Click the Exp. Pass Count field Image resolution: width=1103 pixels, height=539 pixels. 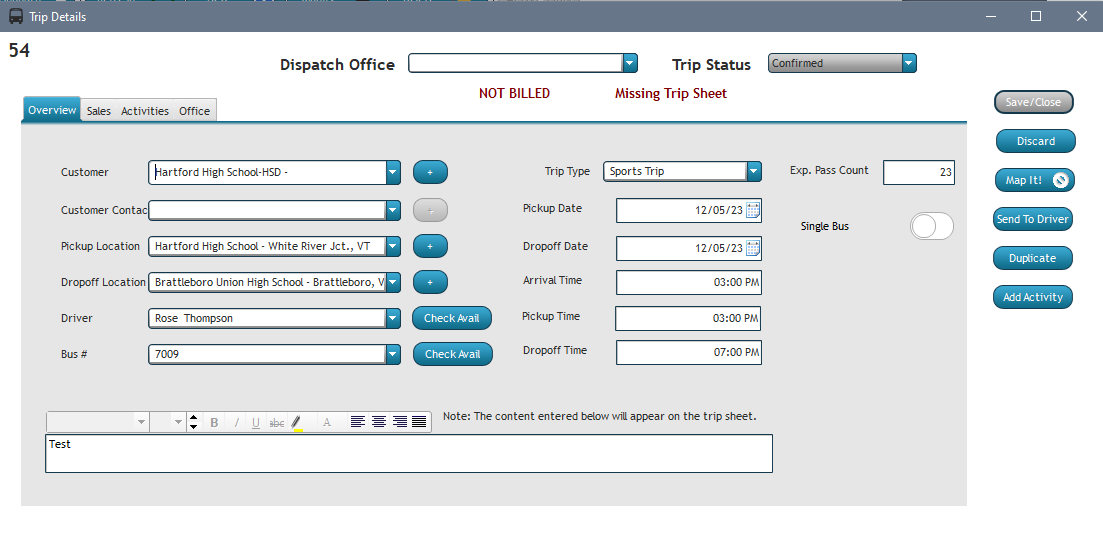click(x=919, y=173)
